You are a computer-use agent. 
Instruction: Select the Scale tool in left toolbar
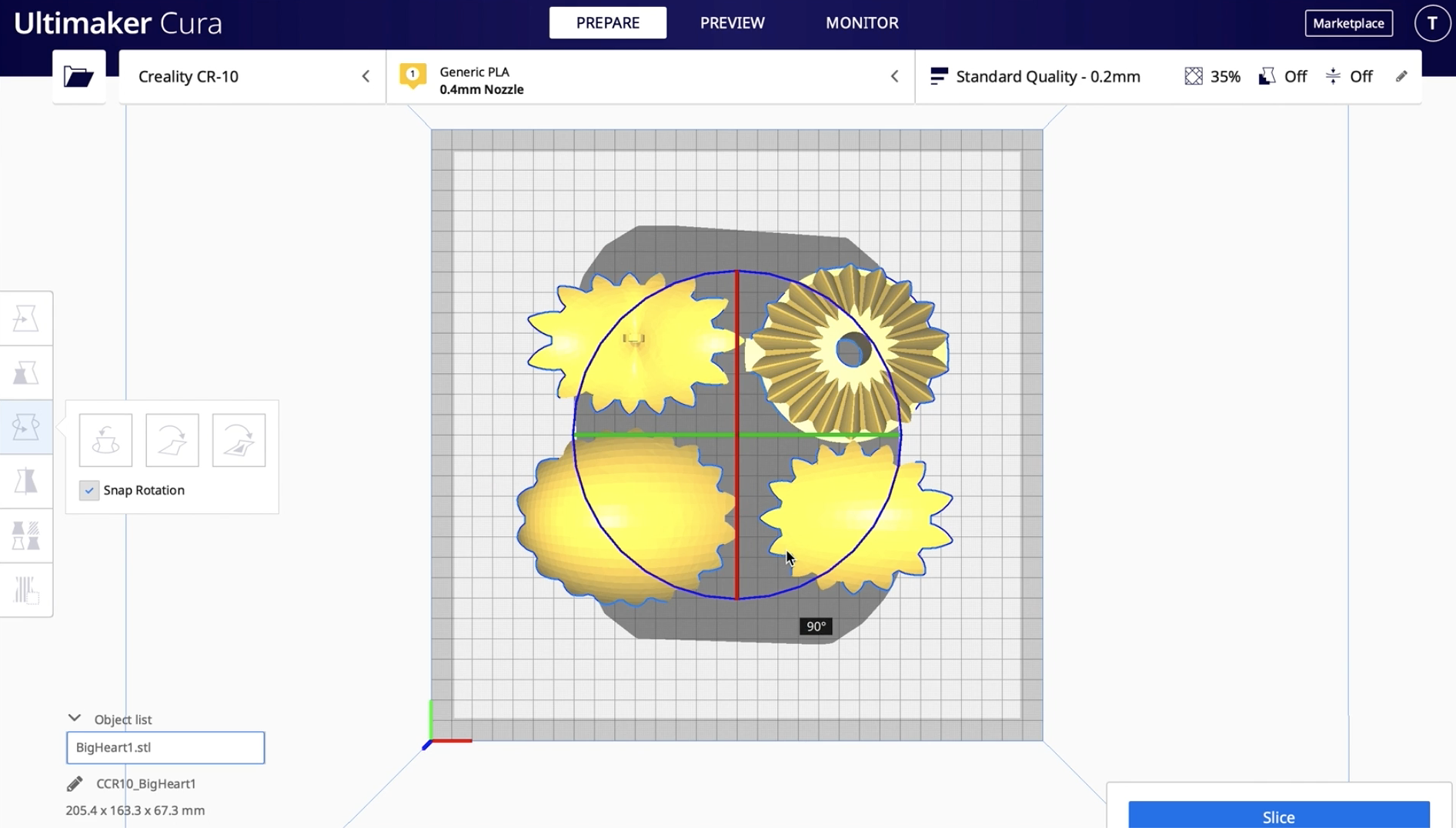(26, 373)
